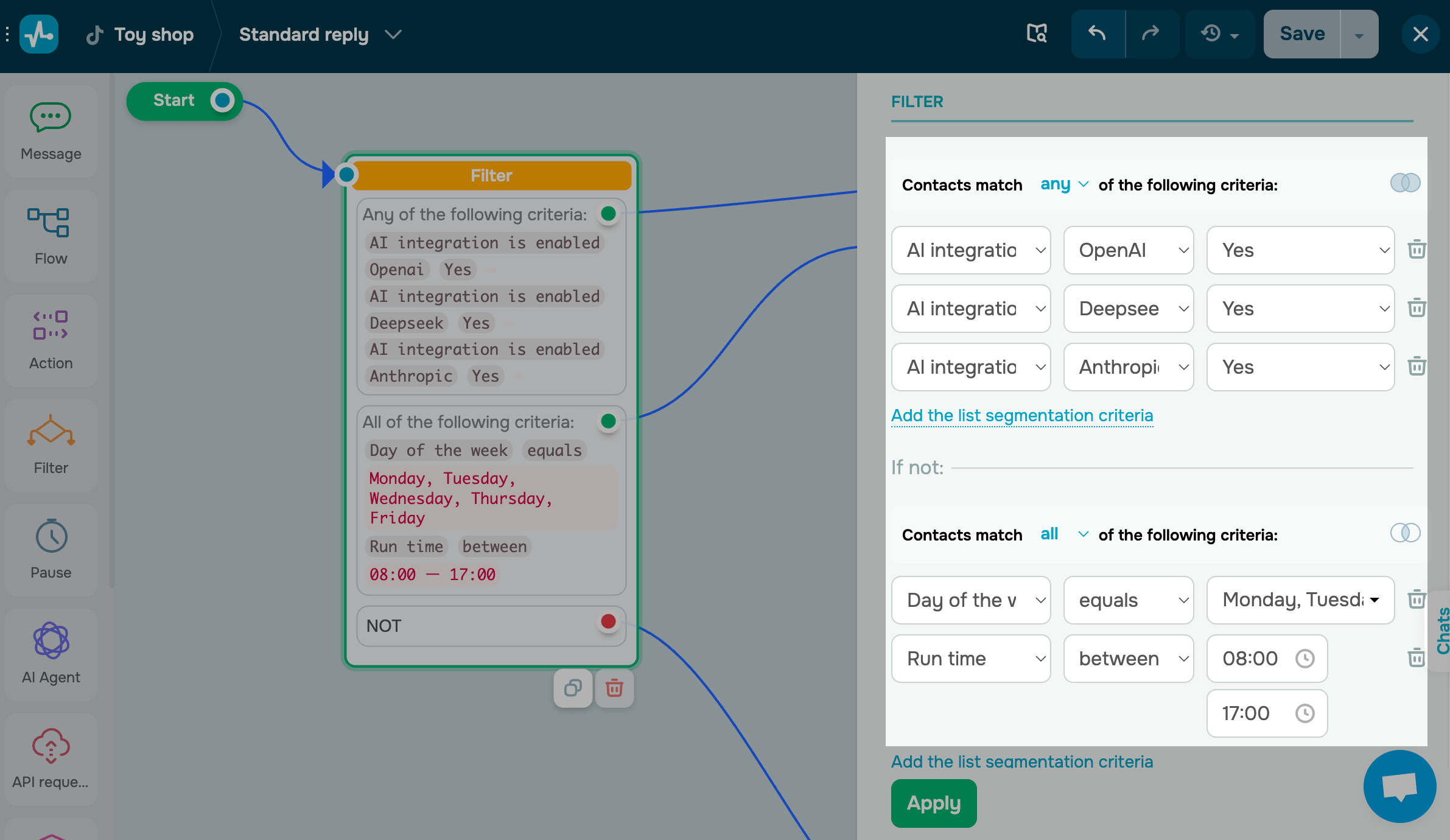The height and width of the screenshot is (840, 1450).
Task: Toggle the 'all' criteria group switch
Action: click(1405, 533)
